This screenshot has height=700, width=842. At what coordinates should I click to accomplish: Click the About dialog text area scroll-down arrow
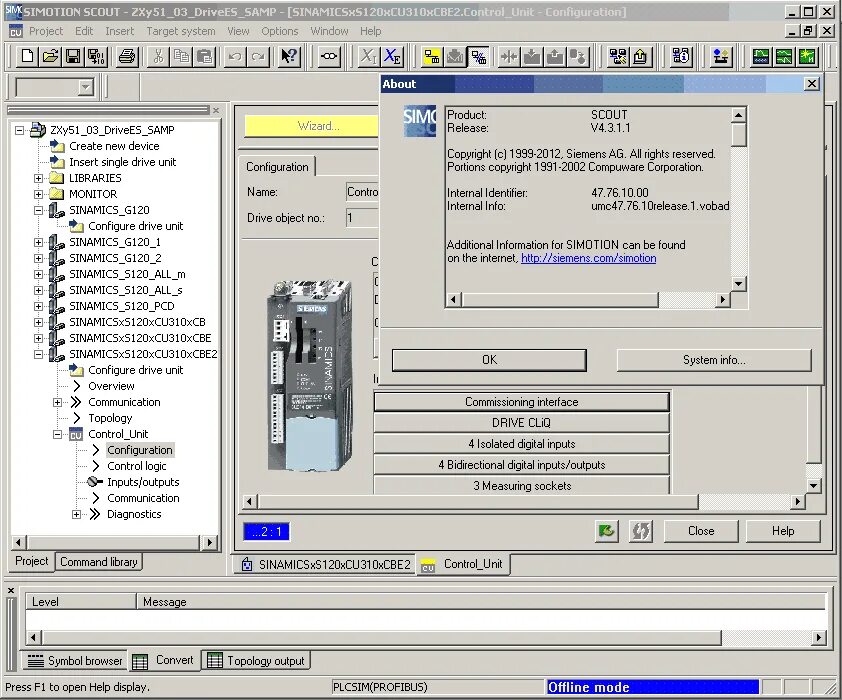point(739,283)
